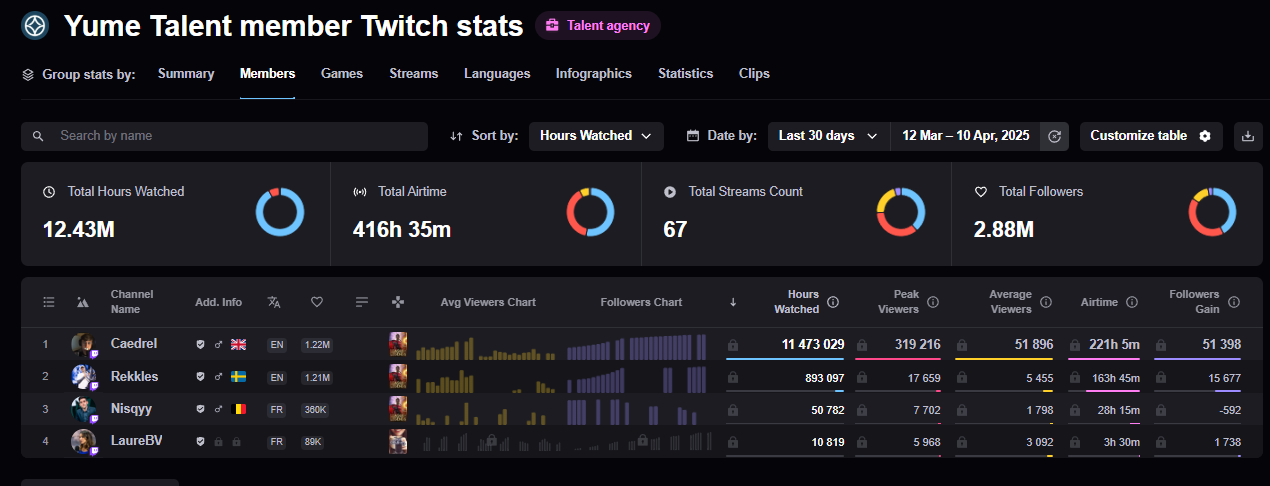Open the Last 30 days dropdown
The height and width of the screenshot is (486, 1270).
click(829, 136)
